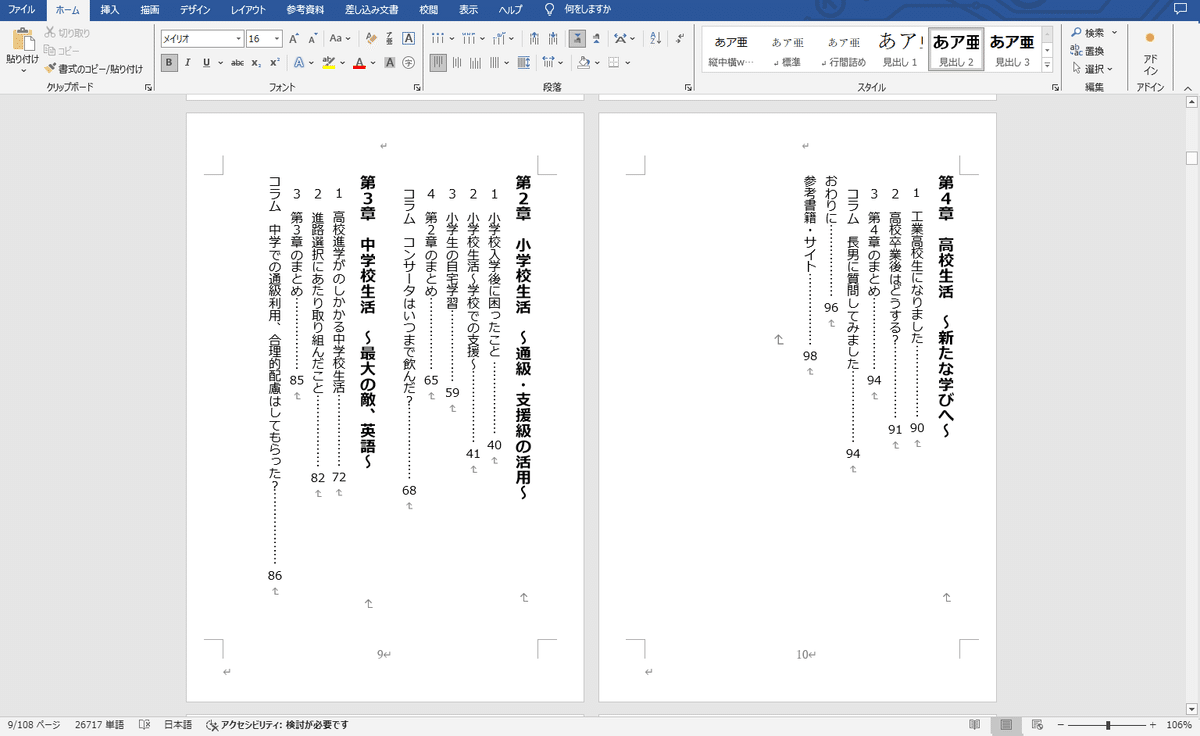Viewport: 1200px width, 736px height.
Task: Show or hide paragraph marks
Action: pos(680,39)
